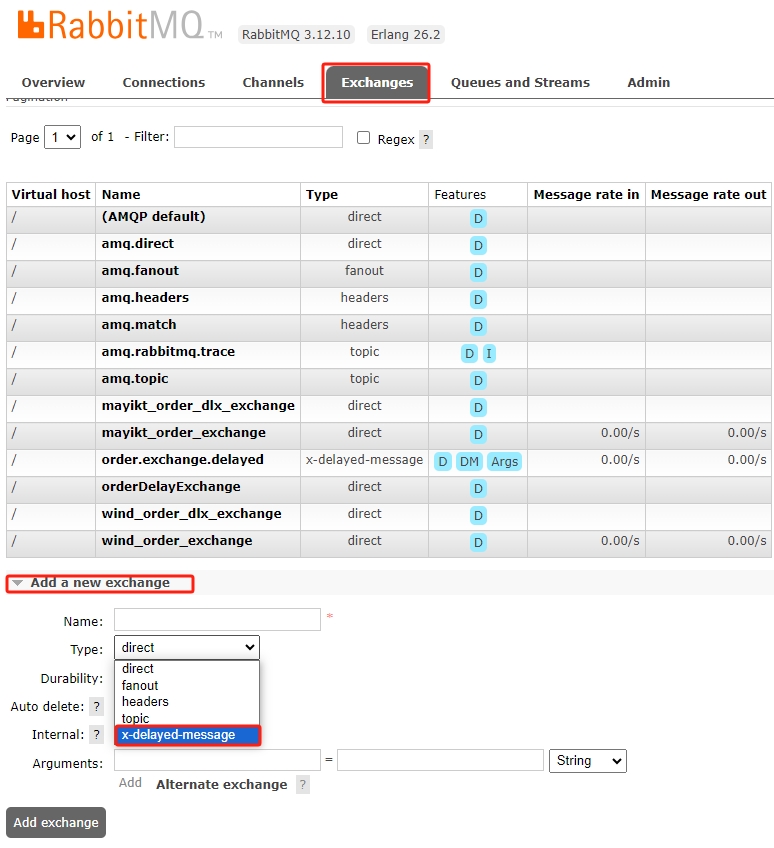Click the Internal help question mark
Viewport: 774px width, 848px height.
97,734
